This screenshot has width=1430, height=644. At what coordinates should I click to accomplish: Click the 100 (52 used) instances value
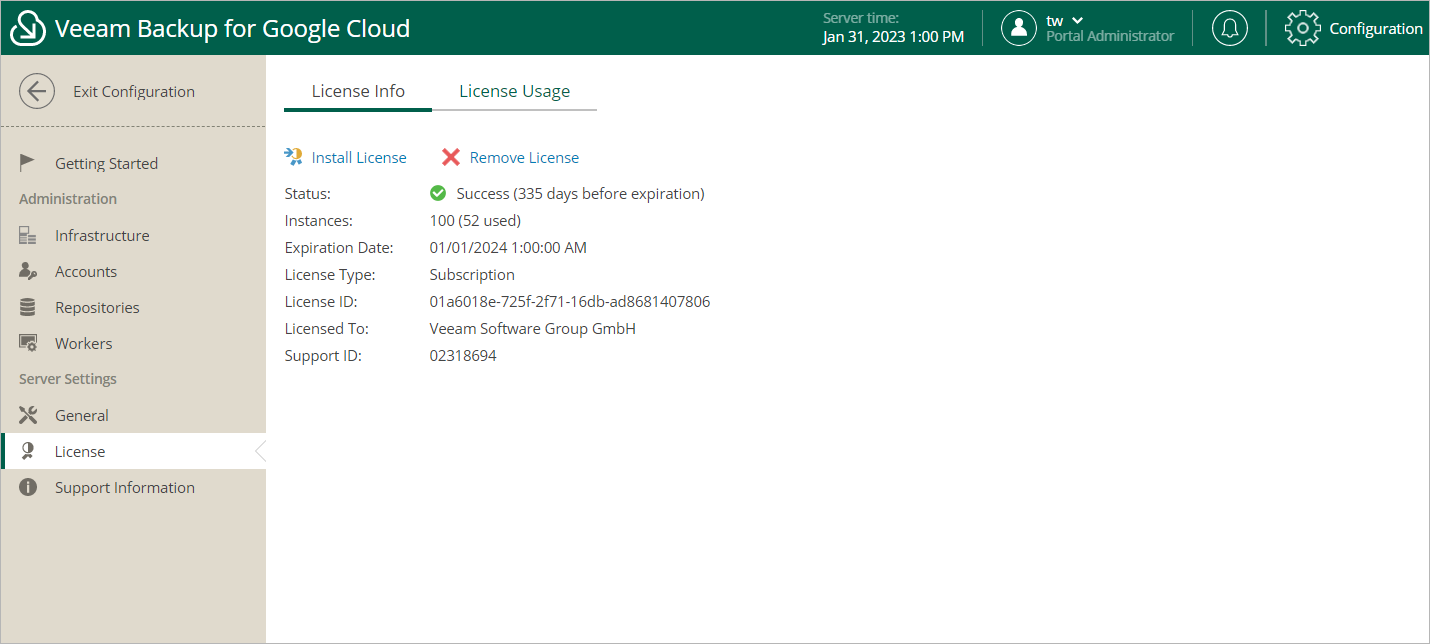(475, 220)
